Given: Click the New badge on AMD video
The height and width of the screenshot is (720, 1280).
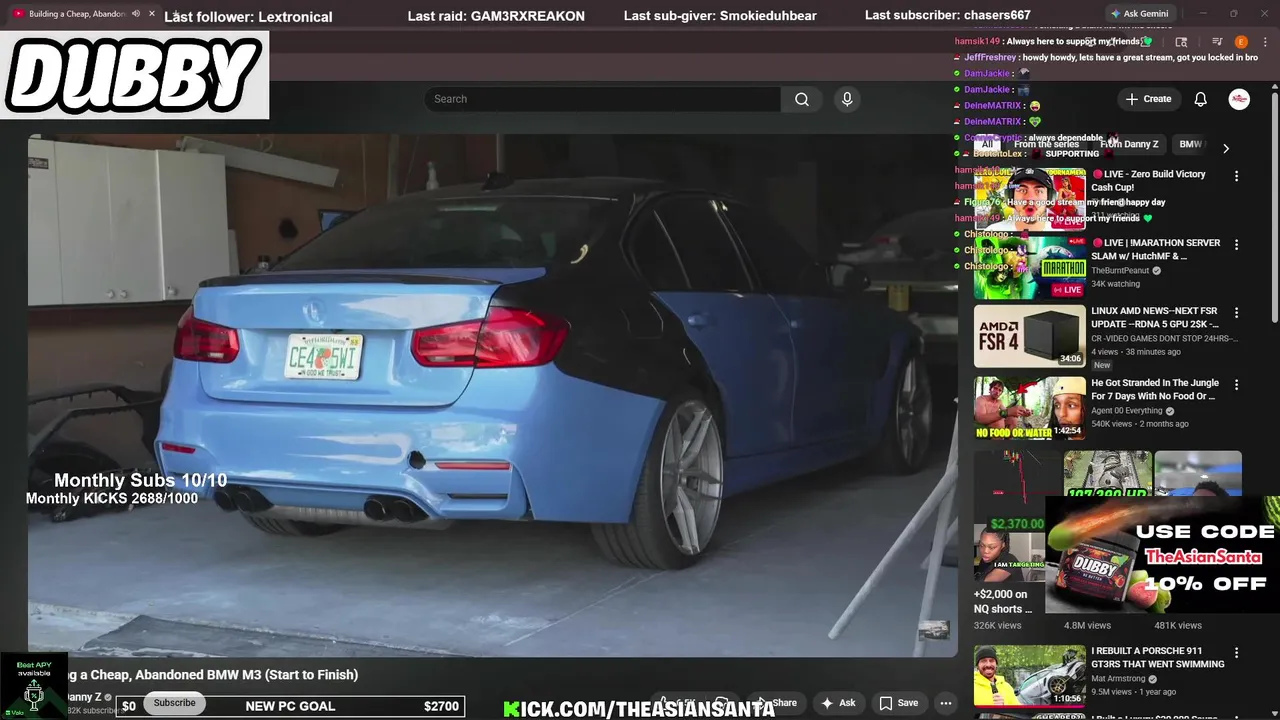Looking at the screenshot, I should coord(1102,366).
